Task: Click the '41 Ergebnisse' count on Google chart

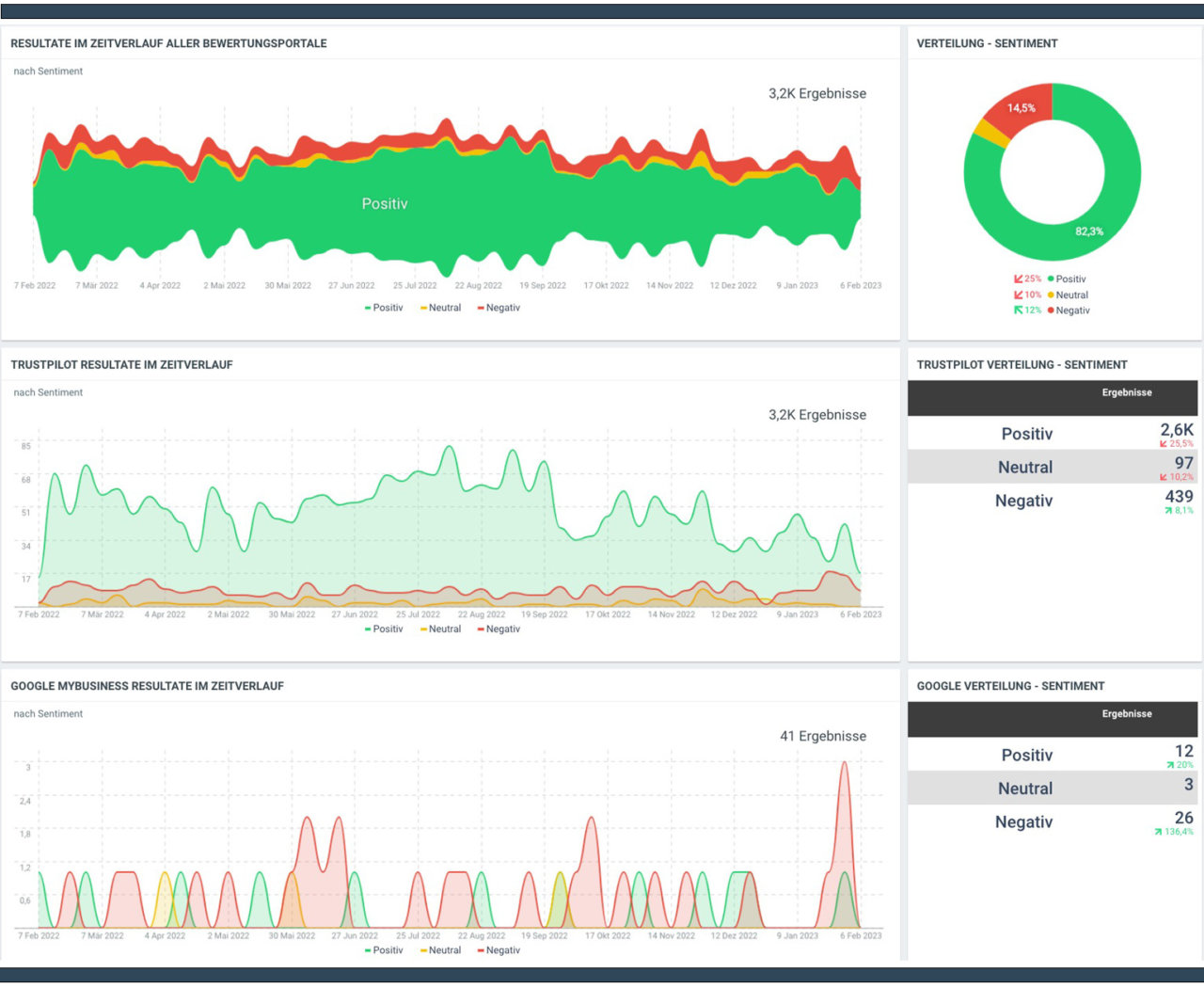Action: 822,736
